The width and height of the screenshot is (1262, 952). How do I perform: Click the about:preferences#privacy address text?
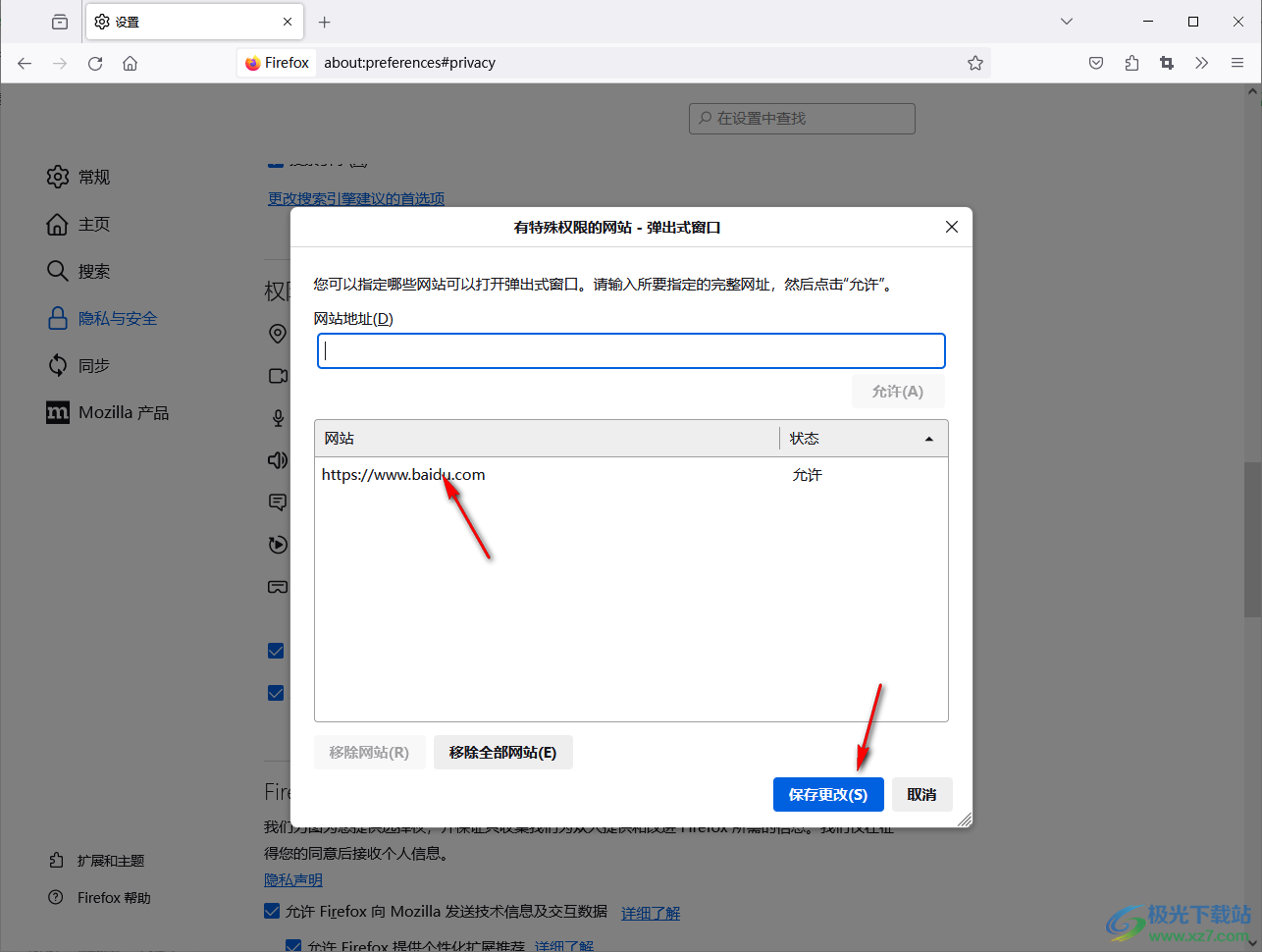point(409,63)
